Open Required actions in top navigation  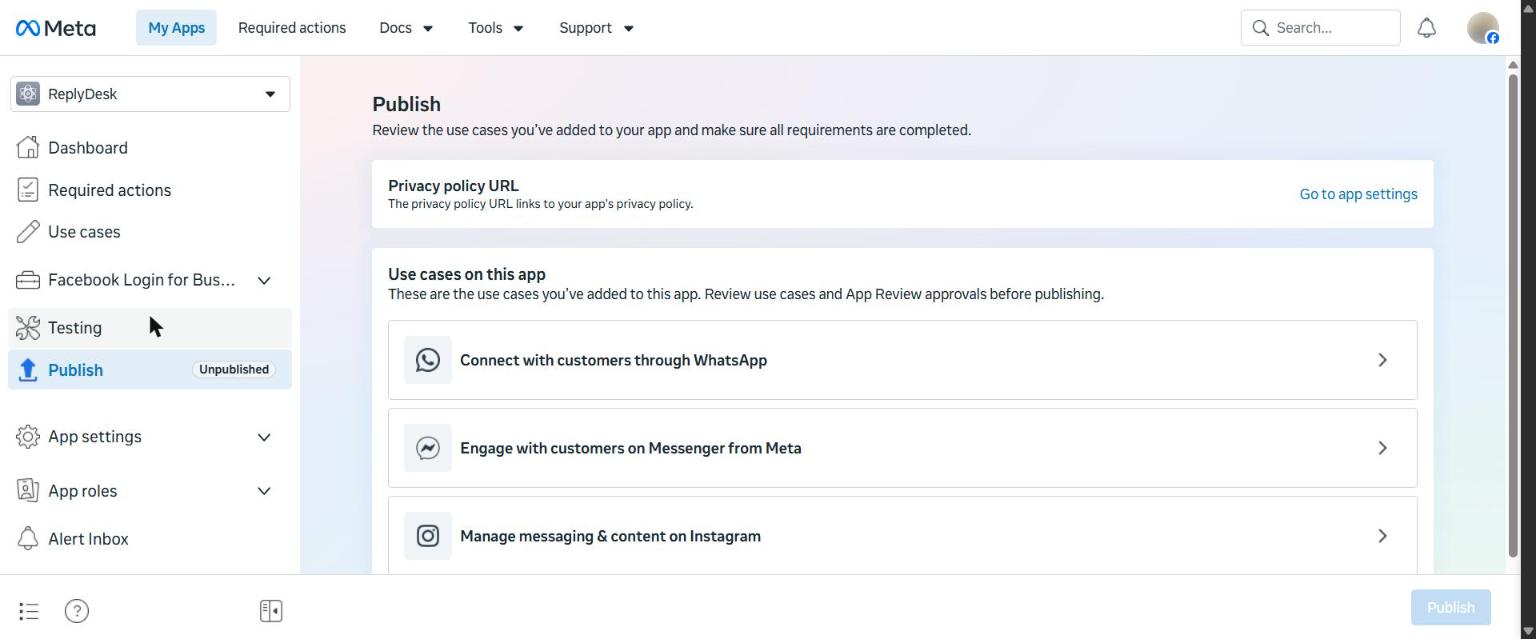point(292,28)
